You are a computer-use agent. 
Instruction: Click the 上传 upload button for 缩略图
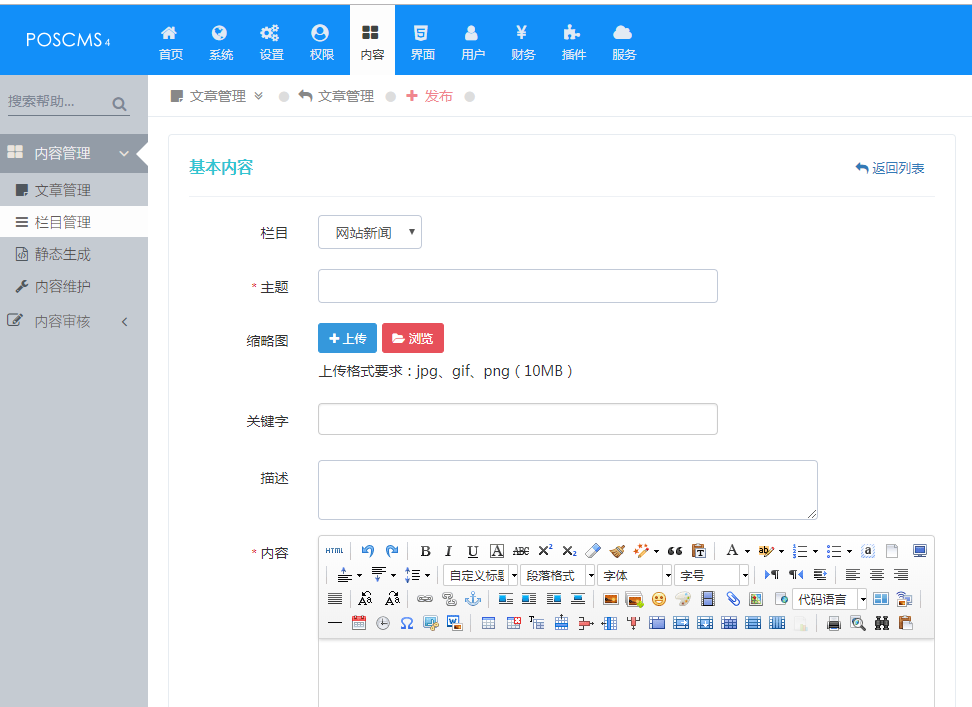pos(347,338)
